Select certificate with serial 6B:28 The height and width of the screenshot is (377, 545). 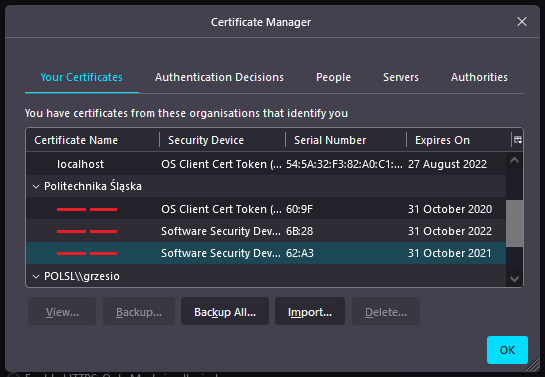266,231
